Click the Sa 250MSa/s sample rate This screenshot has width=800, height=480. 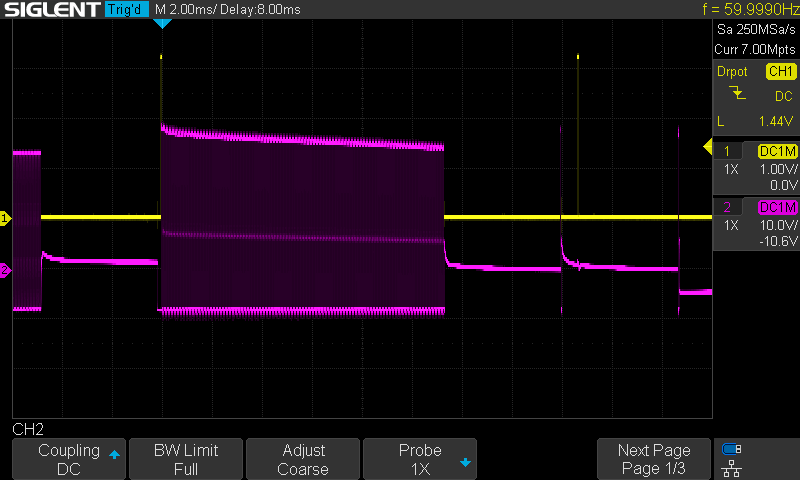(756, 30)
